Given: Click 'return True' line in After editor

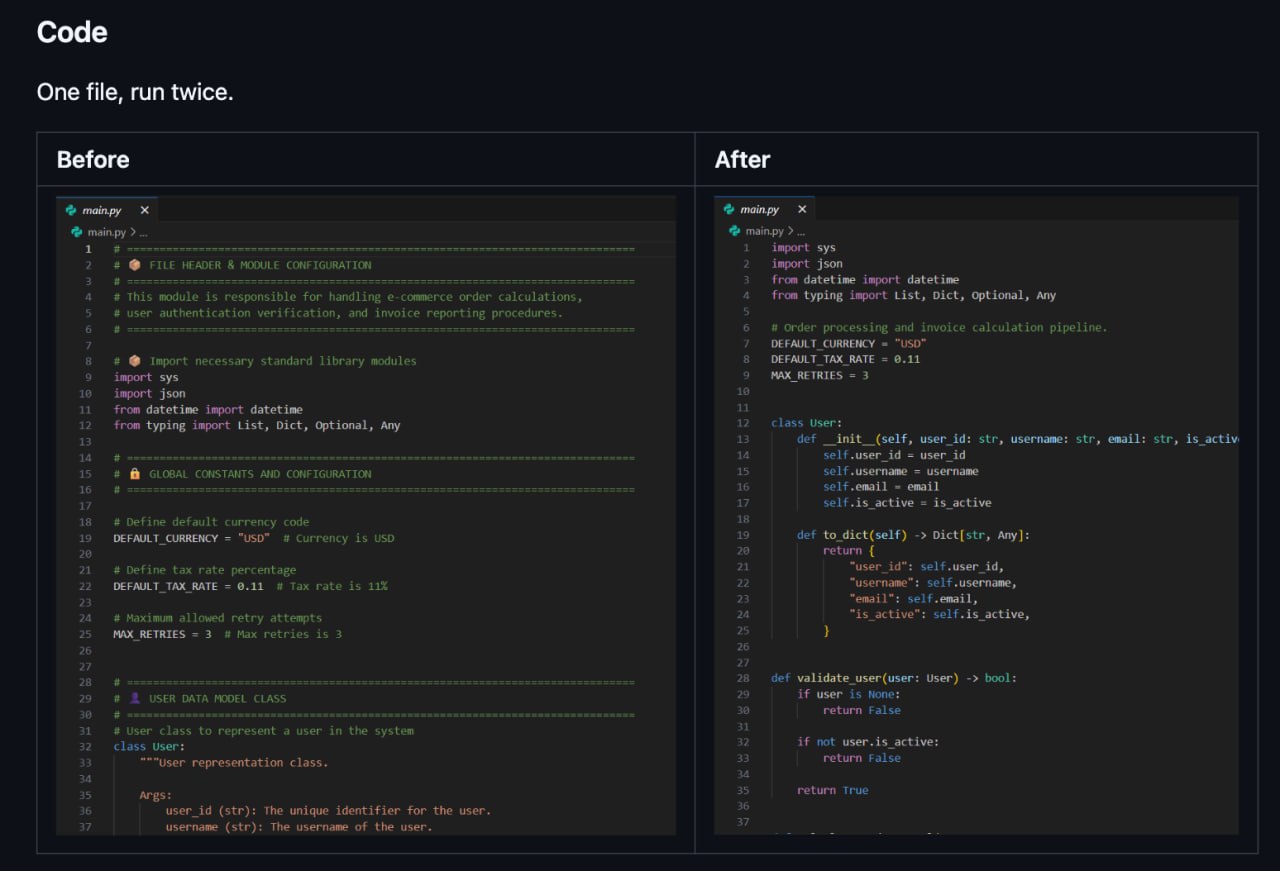Looking at the screenshot, I should pyautogui.click(x=833, y=790).
